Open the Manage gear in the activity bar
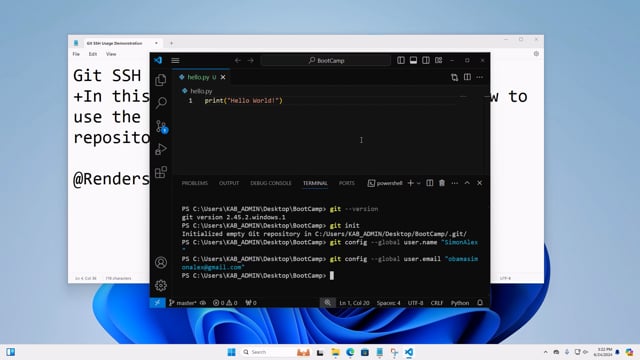This screenshot has height=360, width=640. [x=161, y=285]
